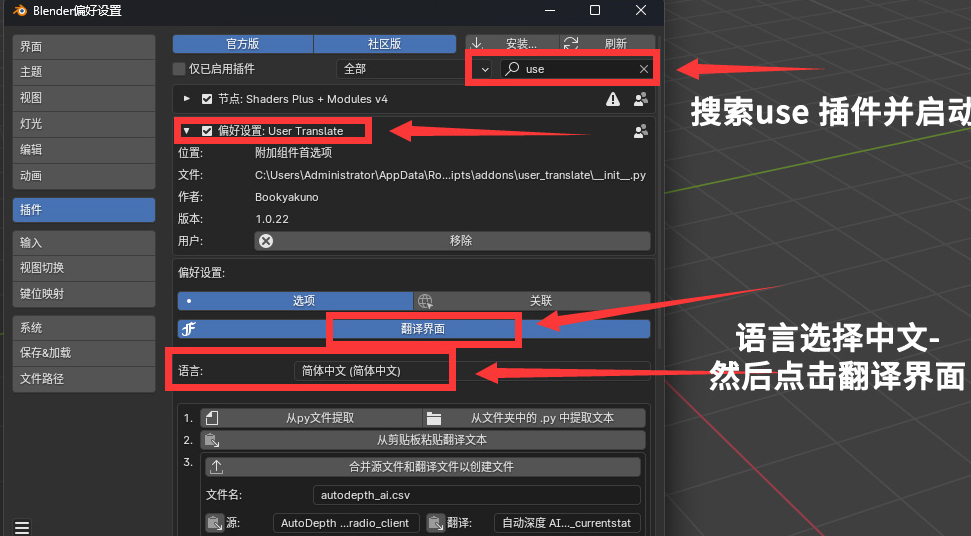Open 系统 preferences section
971x536 pixels.
point(84,327)
